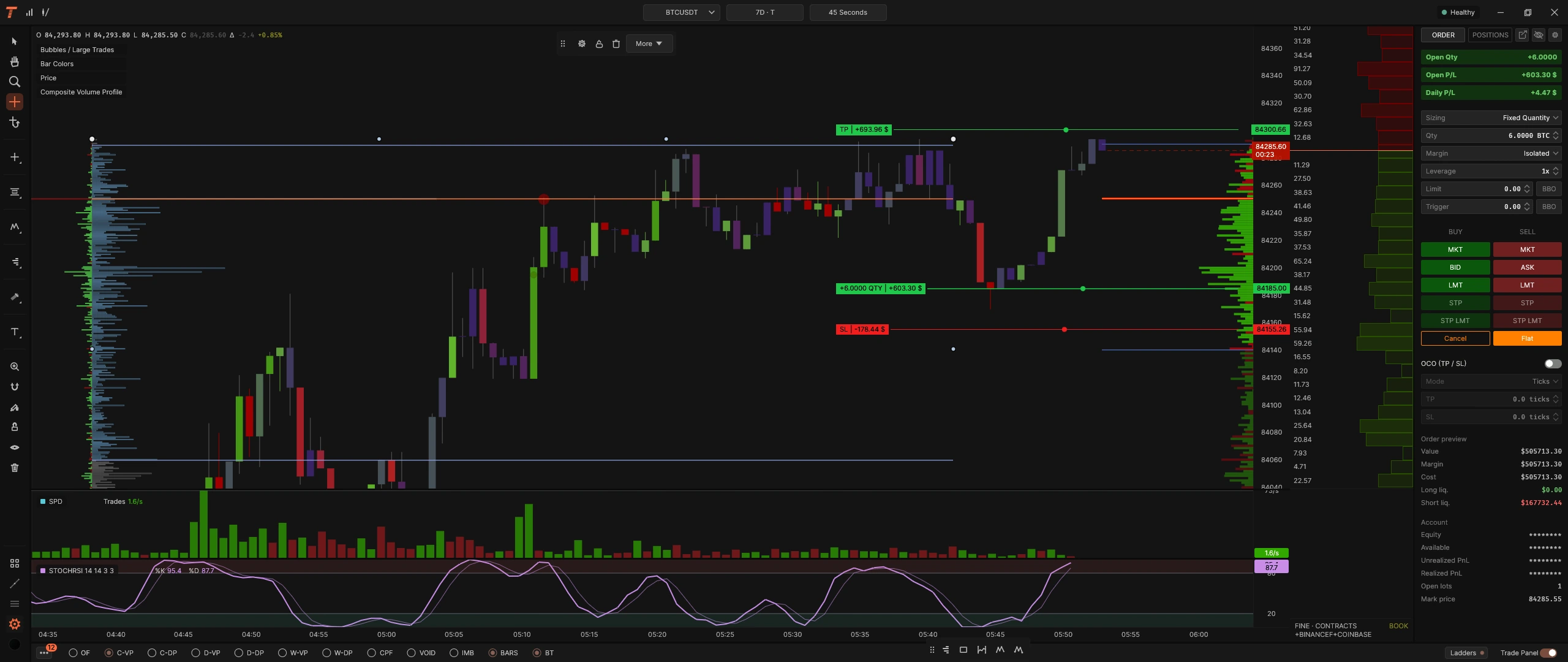Screen dimensions: 1568x662
Task: Delete selected drawing via toolbar trash
Action: [616, 44]
